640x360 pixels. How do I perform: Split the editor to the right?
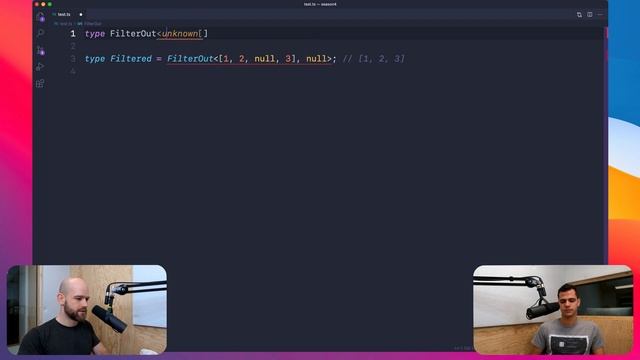click(x=590, y=15)
